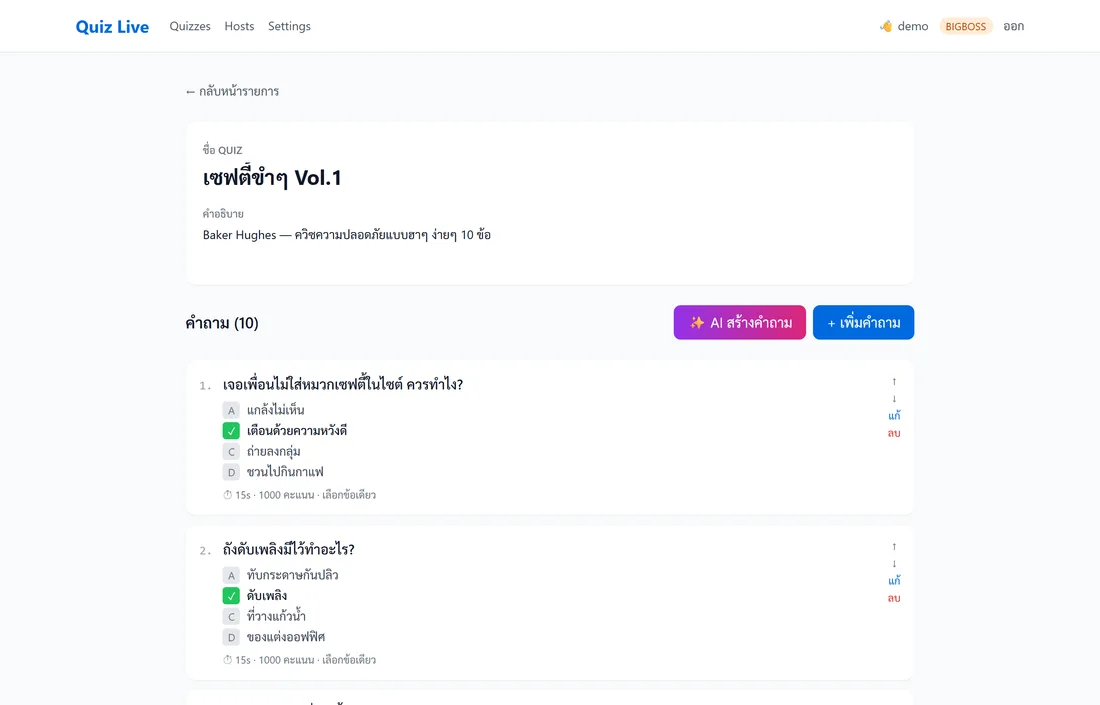Click the BIGBOSS role badge
The image size is (1100, 705).
965,27
